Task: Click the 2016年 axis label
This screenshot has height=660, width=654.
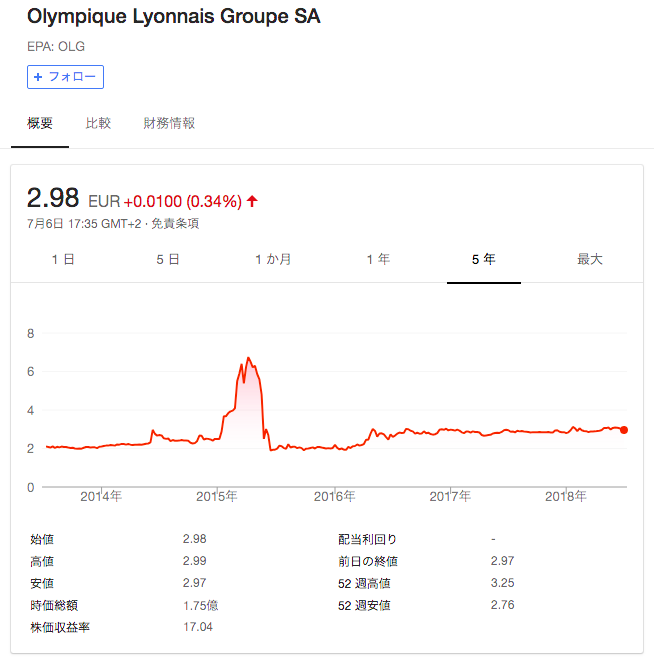Action: (x=335, y=497)
